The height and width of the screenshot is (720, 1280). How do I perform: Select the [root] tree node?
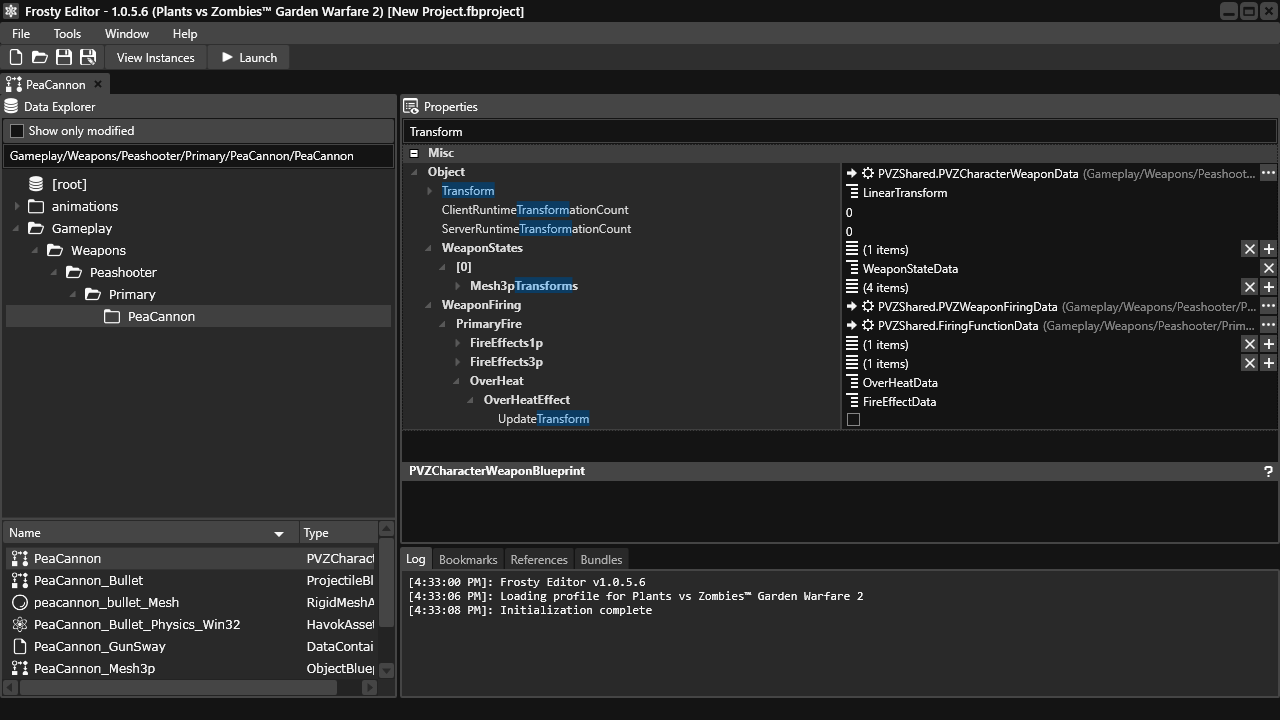pos(69,185)
